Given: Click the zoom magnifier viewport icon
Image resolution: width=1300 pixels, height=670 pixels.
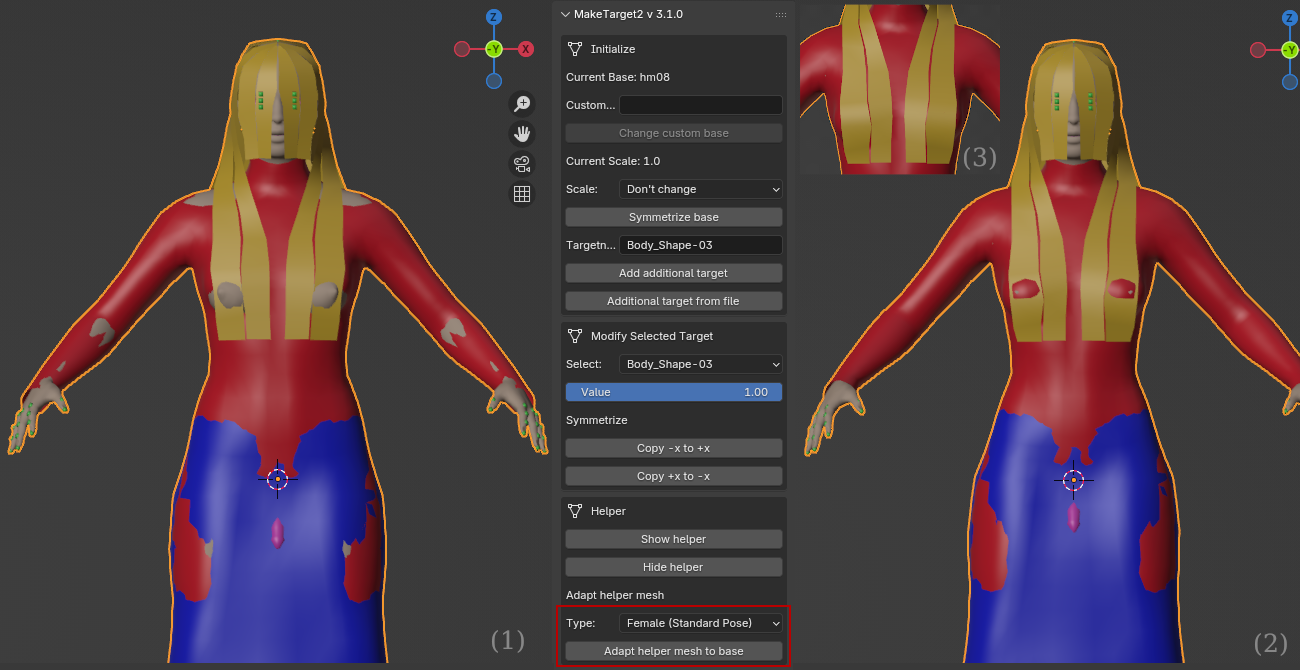Looking at the screenshot, I should click(521, 104).
